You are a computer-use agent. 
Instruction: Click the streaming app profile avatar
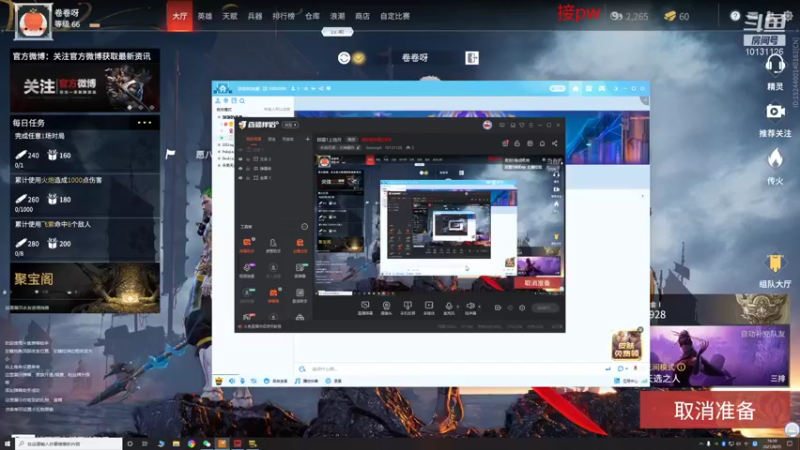pyautogui.click(x=487, y=125)
